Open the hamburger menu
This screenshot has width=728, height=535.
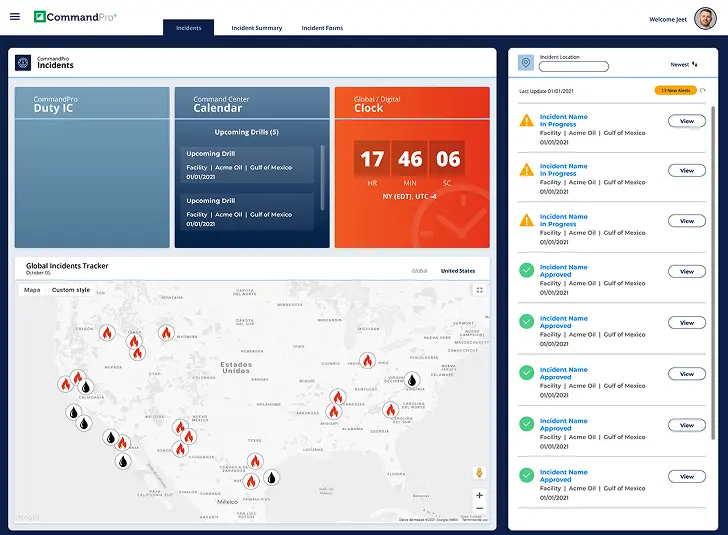(x=14, y=17)
